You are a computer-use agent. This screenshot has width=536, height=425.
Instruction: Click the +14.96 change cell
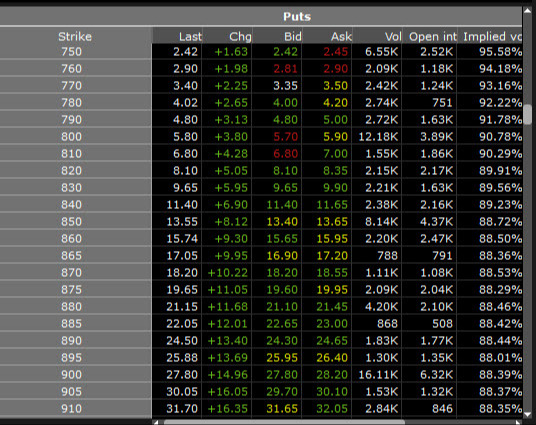point(228,375)
